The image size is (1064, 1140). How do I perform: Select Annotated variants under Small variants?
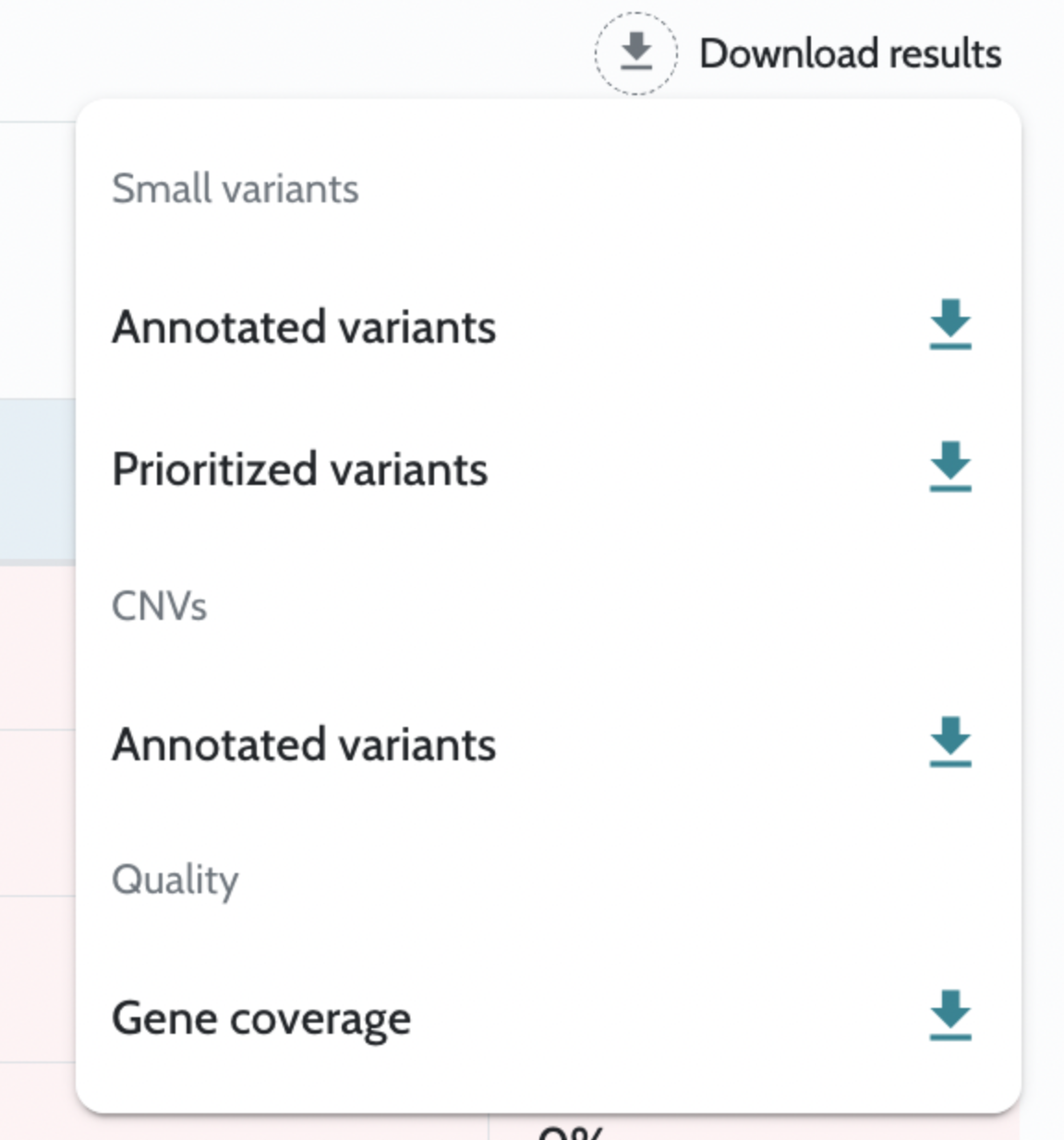click(x=304, y=327)
